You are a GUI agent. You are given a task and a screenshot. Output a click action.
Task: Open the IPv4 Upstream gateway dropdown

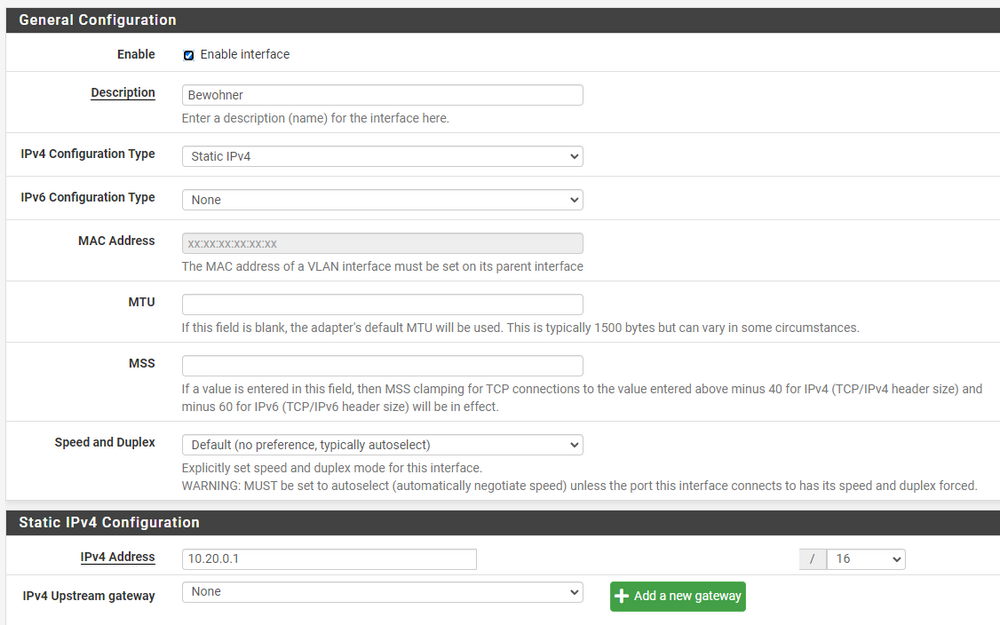point(382,592)
